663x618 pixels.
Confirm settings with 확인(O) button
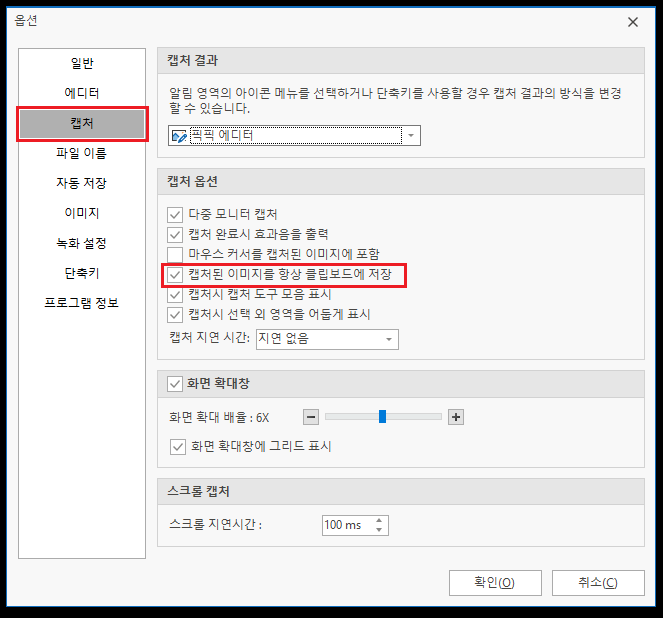tap(495, 583)
